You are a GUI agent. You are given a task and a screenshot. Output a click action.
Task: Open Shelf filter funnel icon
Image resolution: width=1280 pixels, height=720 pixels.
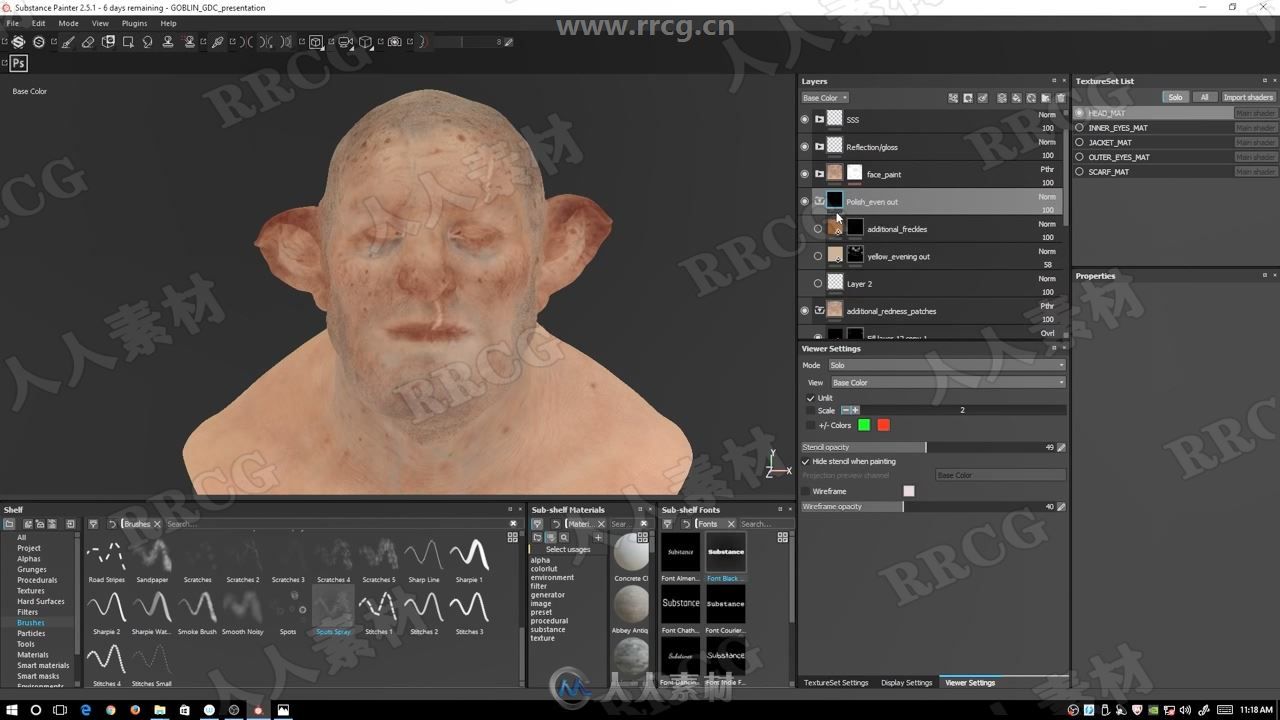[93, 524]
